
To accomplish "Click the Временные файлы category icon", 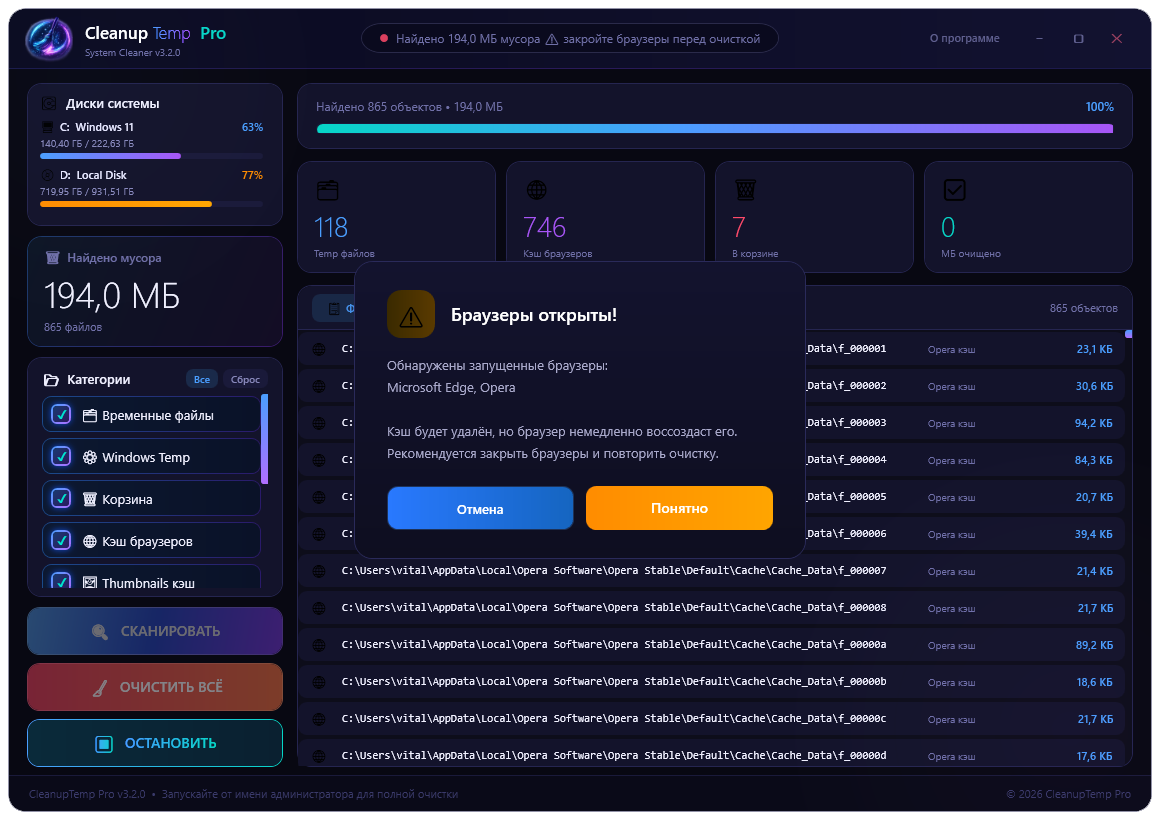I will pos(90,416).
